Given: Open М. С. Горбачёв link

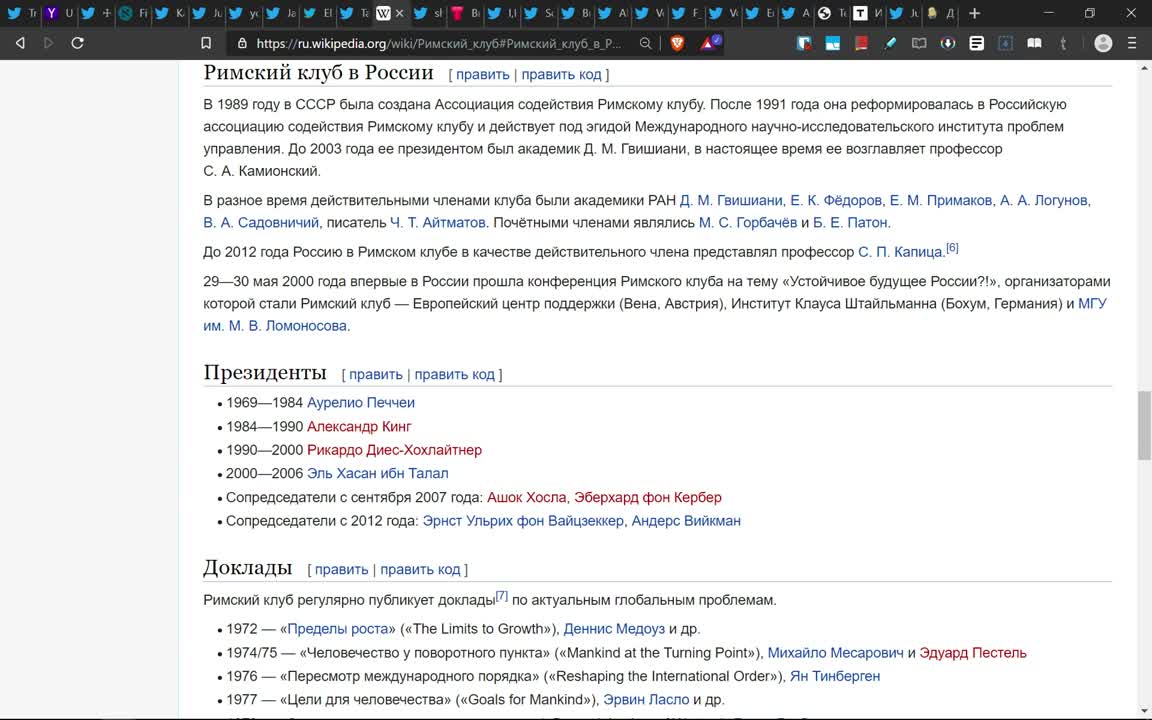Looking at the screenshot, I should tap(748, 223).
